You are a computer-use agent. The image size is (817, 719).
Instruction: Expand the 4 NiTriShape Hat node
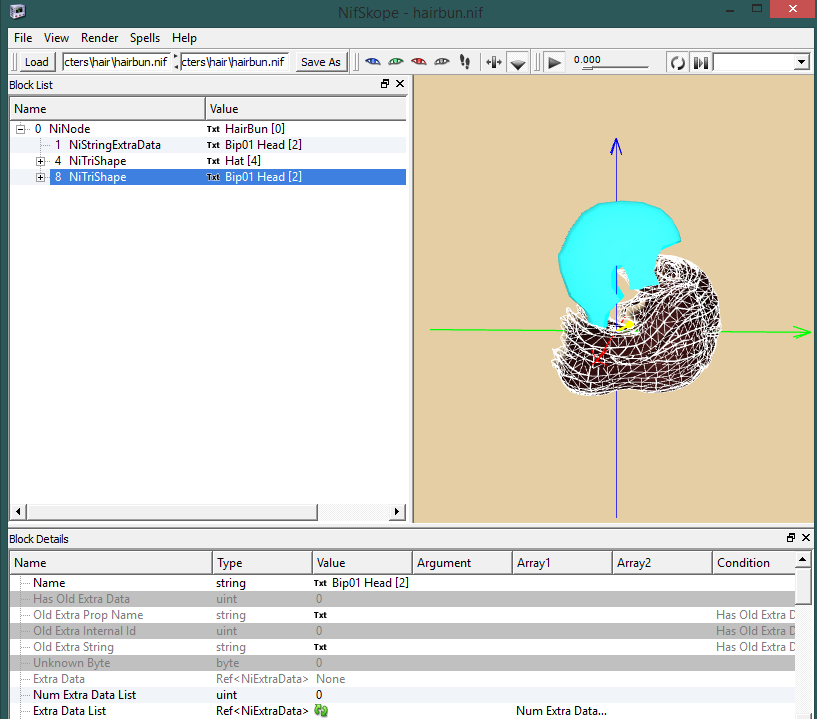(x=41, y=161)
